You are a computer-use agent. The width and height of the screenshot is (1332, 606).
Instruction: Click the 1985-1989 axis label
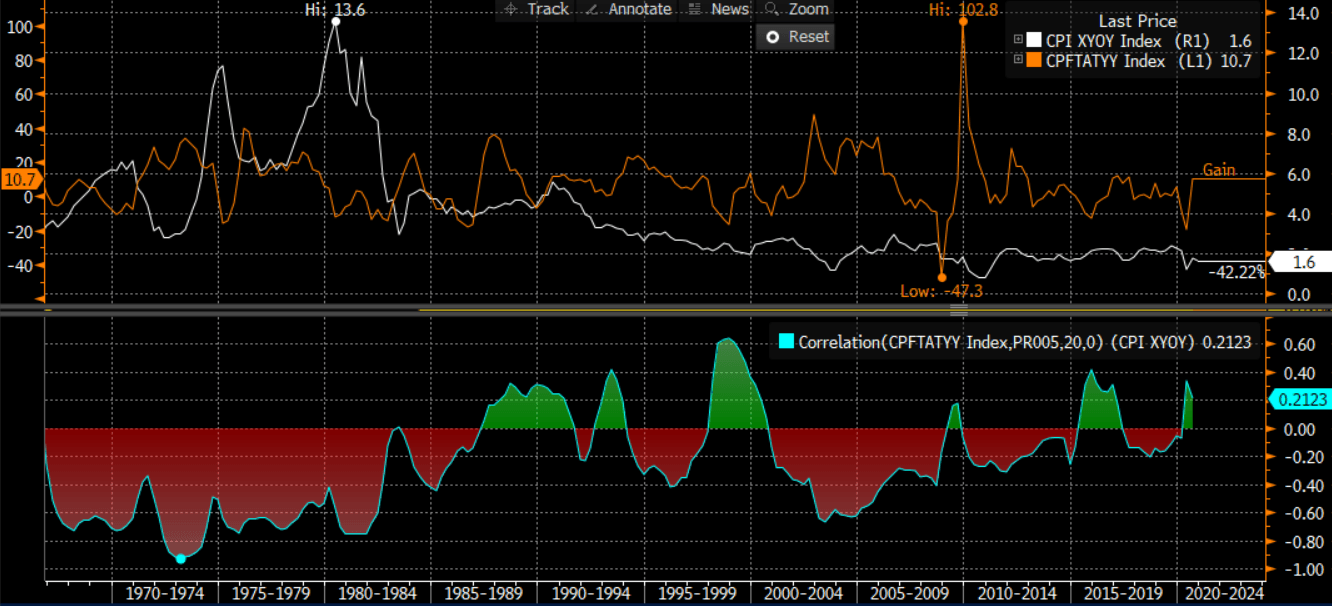[484, 593]
